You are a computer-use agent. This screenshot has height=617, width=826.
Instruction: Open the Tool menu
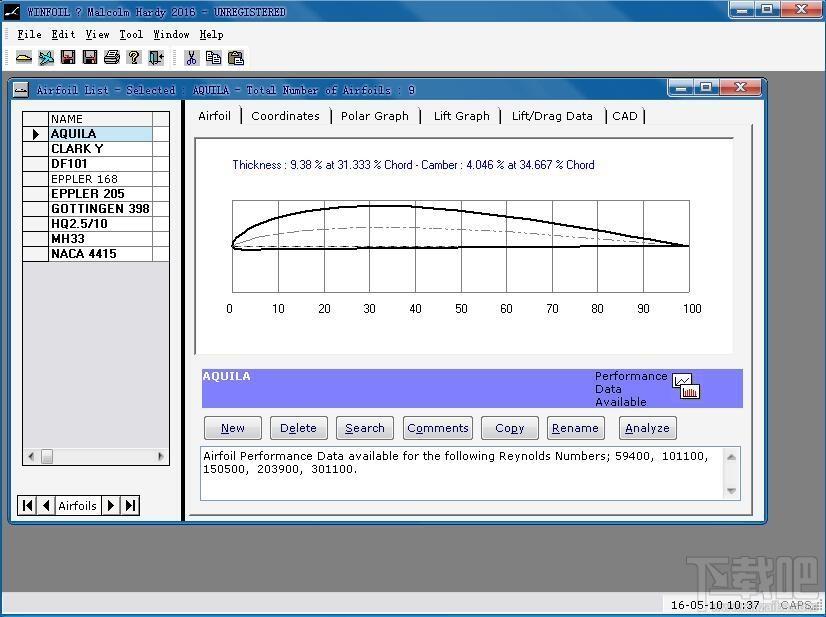(131, 34)
